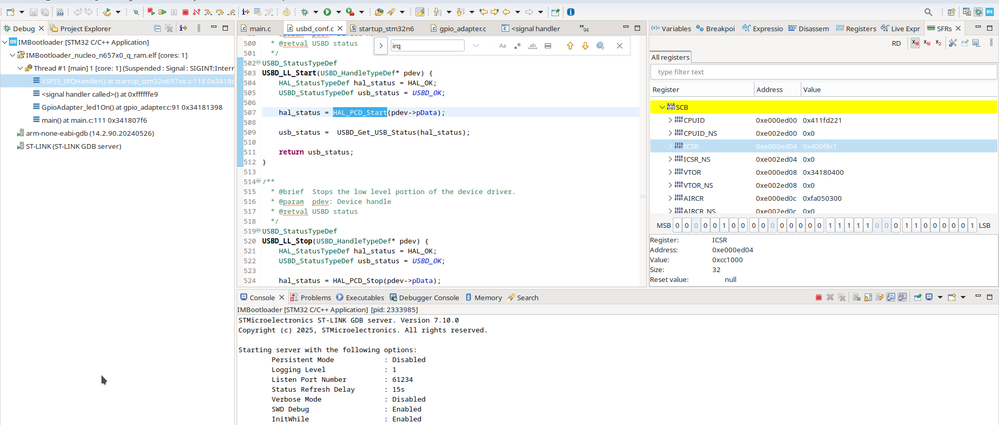Select the GpioAdapter_led1On stack frame
This screenshot has height=425, width=999.
tap(127, 107)
